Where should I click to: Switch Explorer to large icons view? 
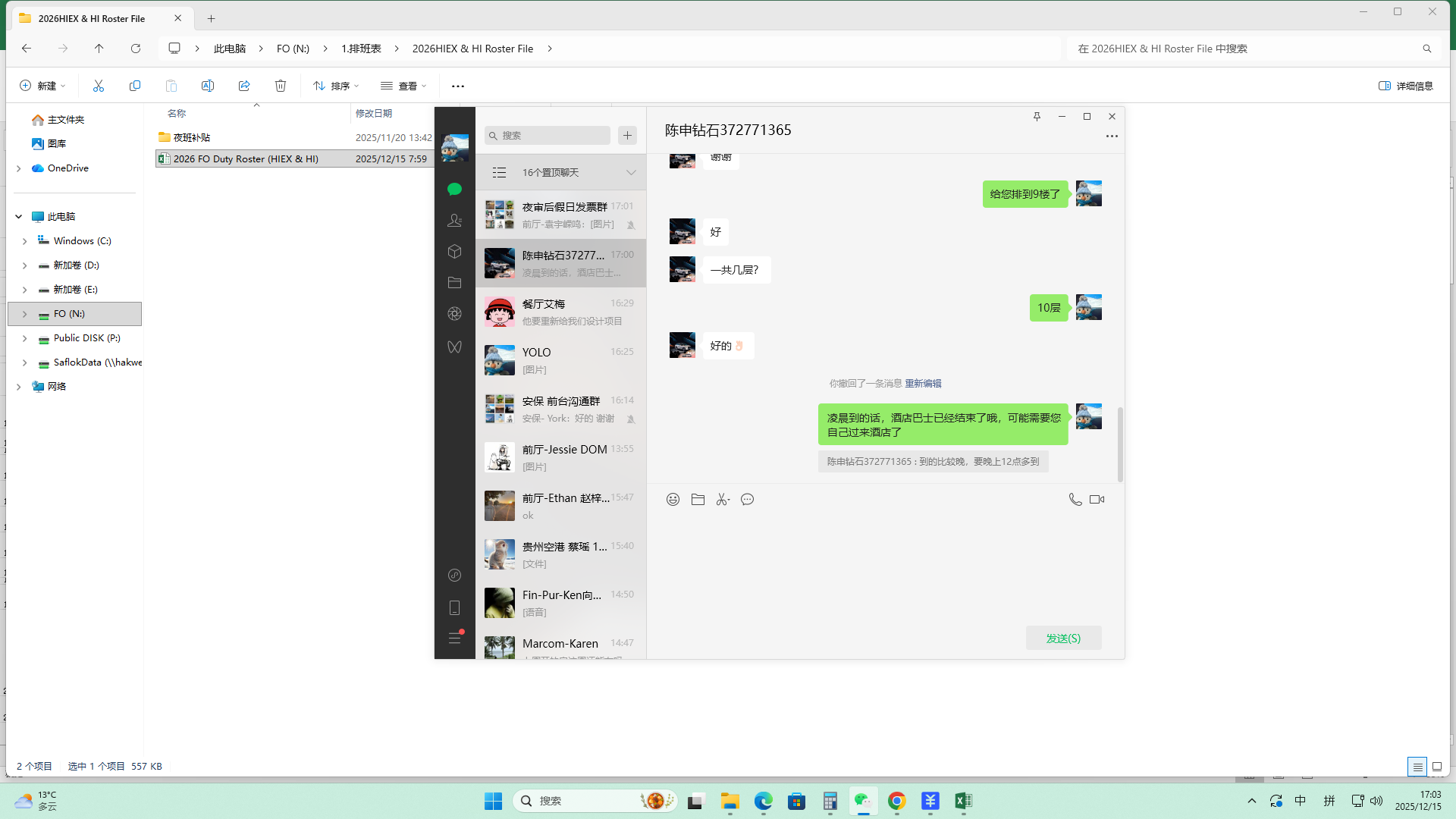pos(1436,767)
